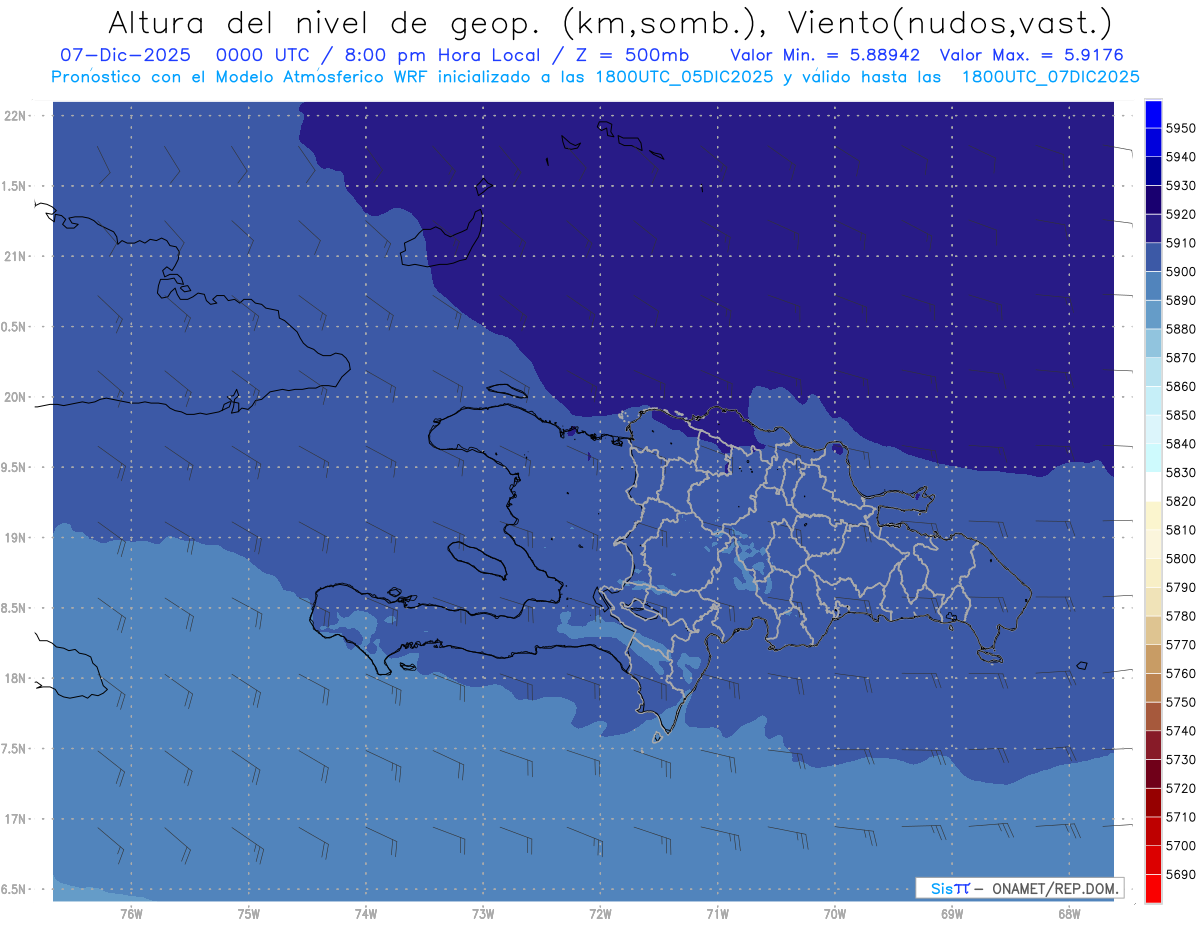Screen dimensions: 1200x927
Task: Click the '76W' longitude label
Action: 131,914
